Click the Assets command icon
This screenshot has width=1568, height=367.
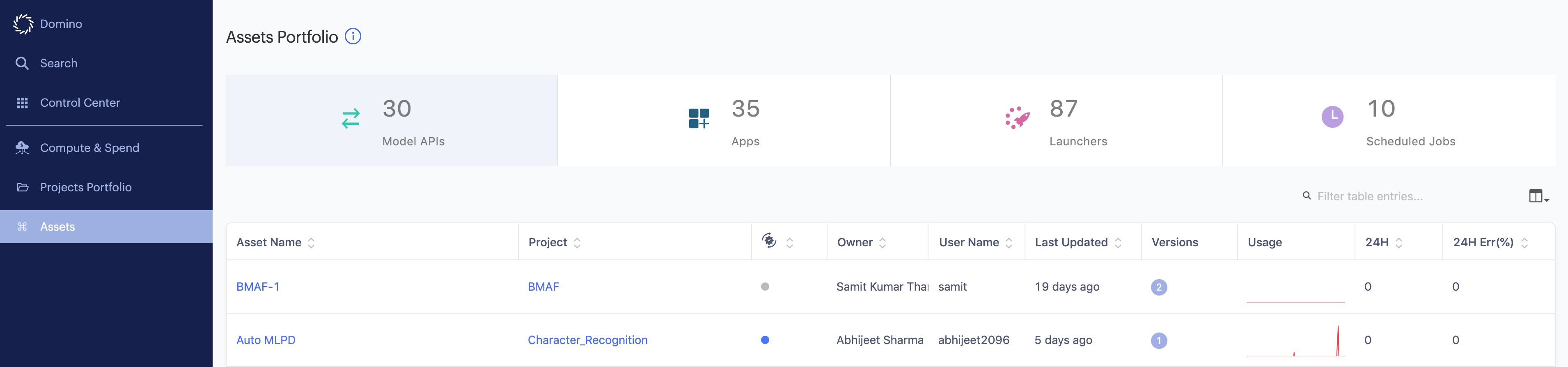[23, 227]
